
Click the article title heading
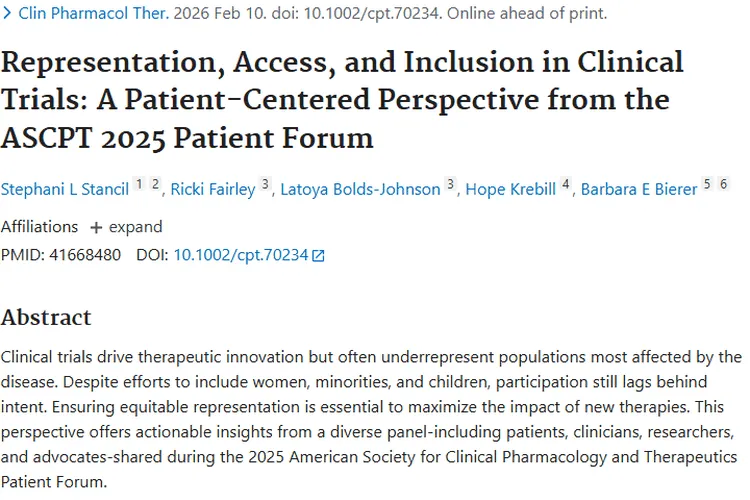[342, 98]
